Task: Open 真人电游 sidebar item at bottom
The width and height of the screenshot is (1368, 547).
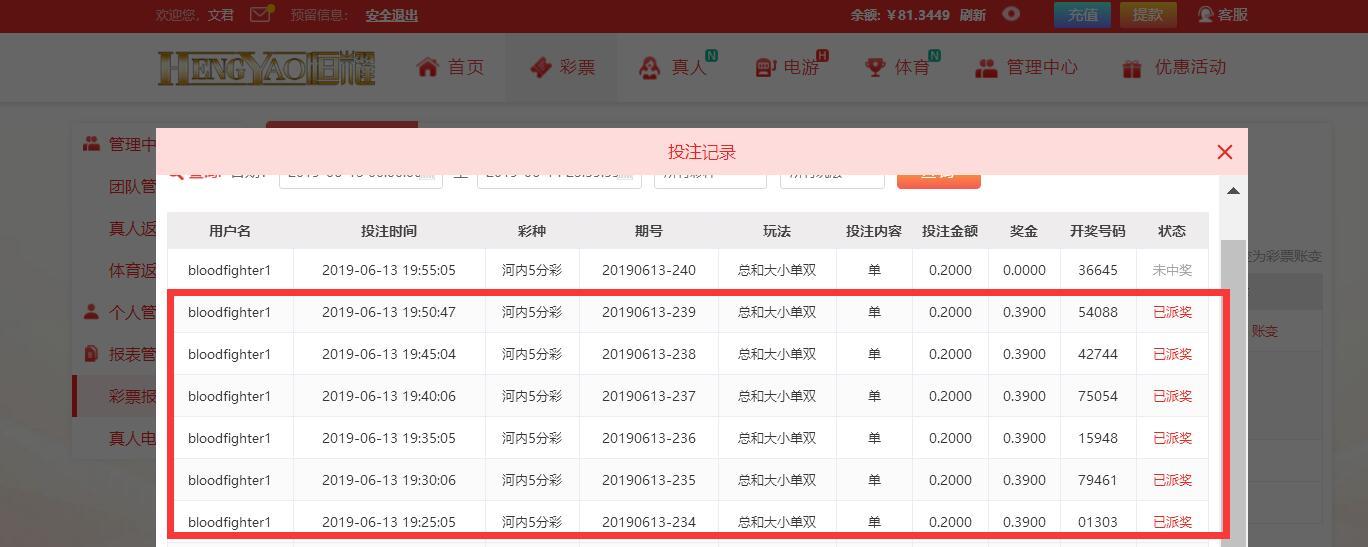Action: (x=132, y=438)
